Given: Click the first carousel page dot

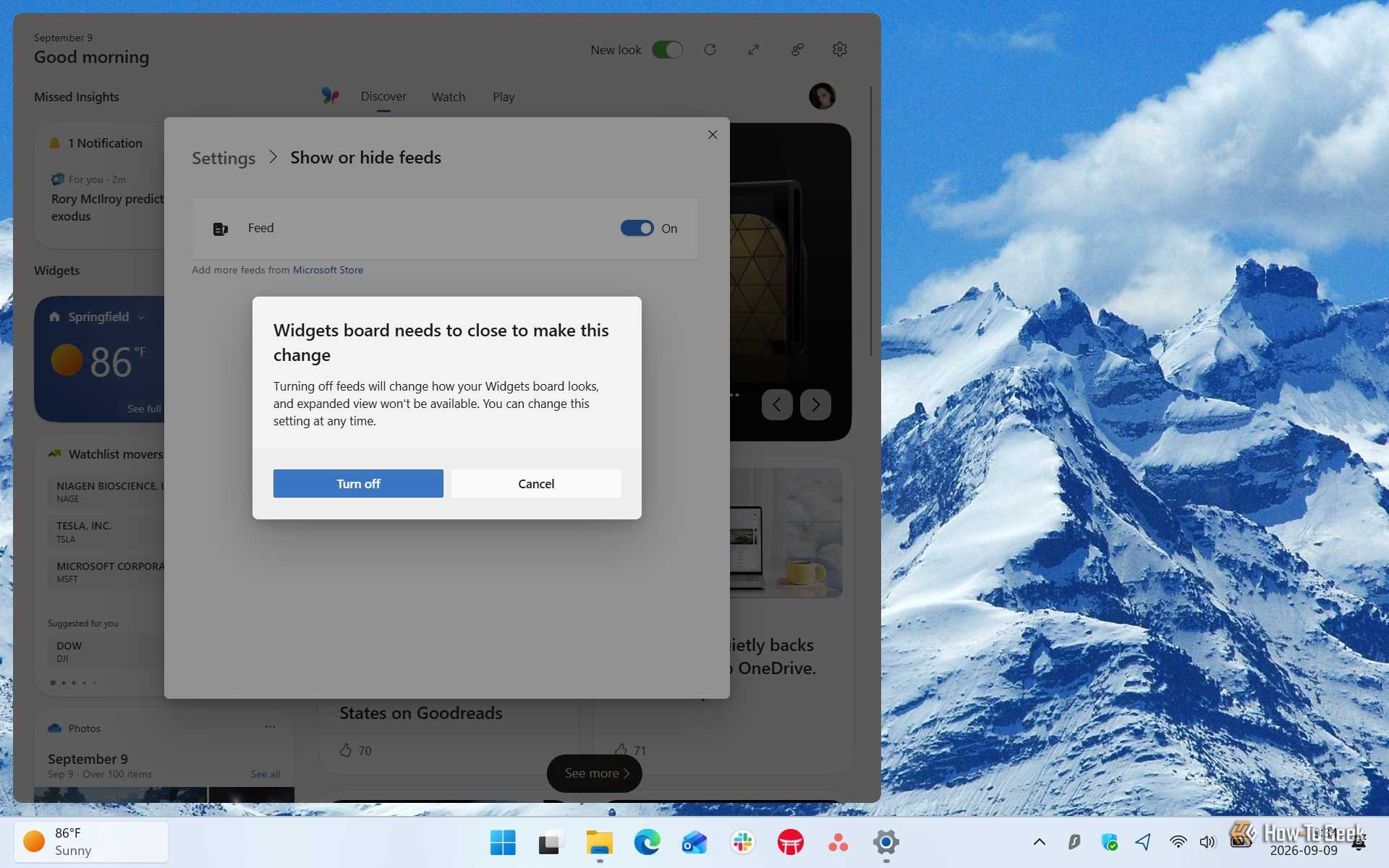Looking at the screenshot, I should [x=53, y=682].
